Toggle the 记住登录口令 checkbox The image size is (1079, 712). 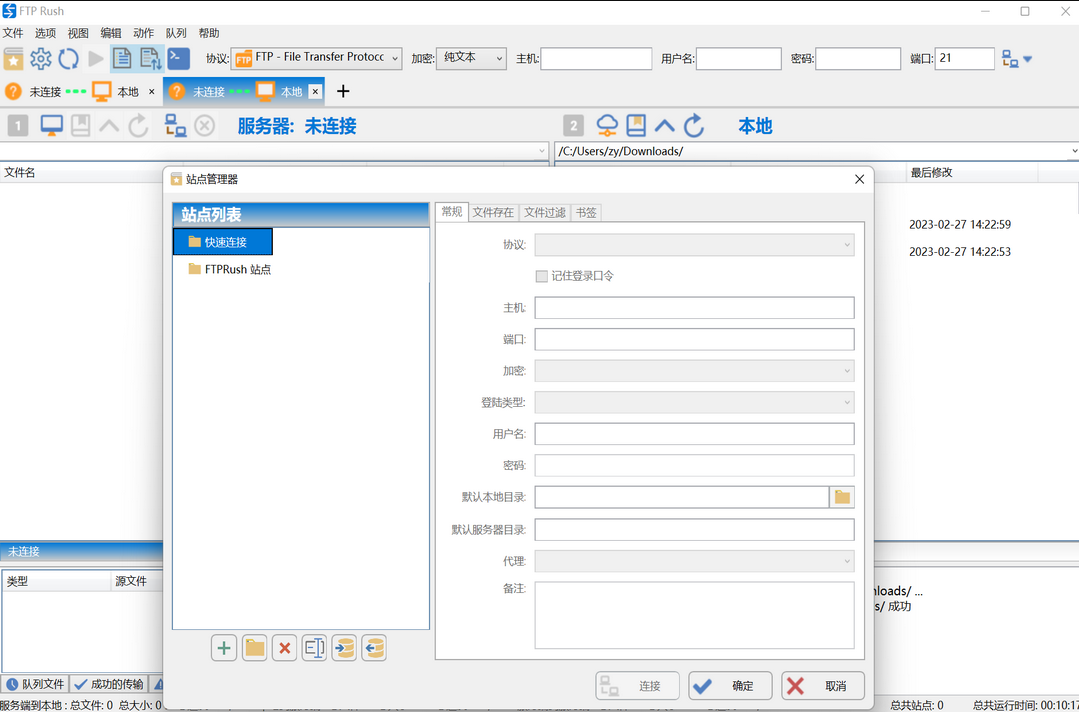click(542, 276)
